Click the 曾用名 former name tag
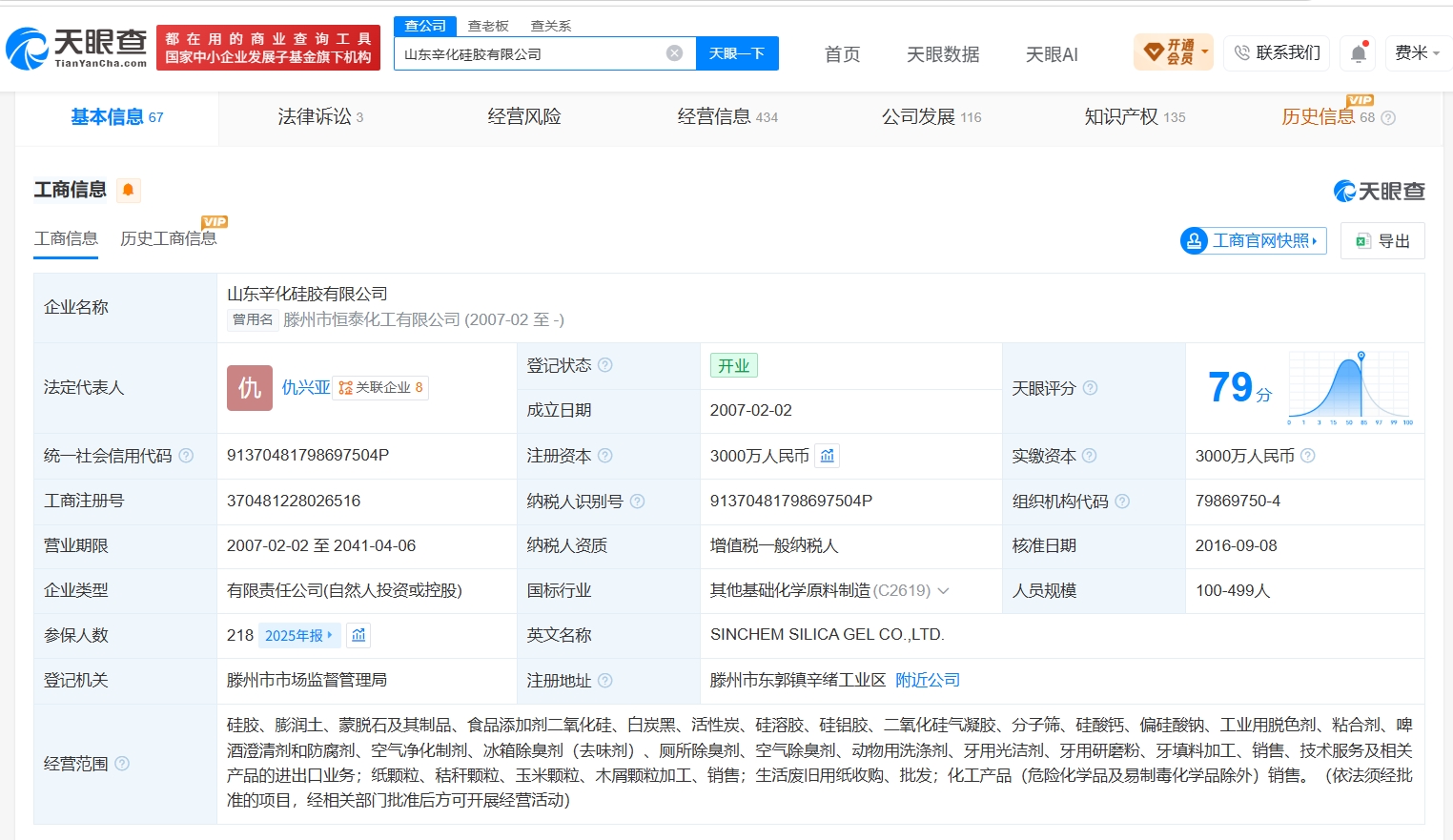Image resolution: width=1453 pixels, height=840 pixels. click(253, 319)
